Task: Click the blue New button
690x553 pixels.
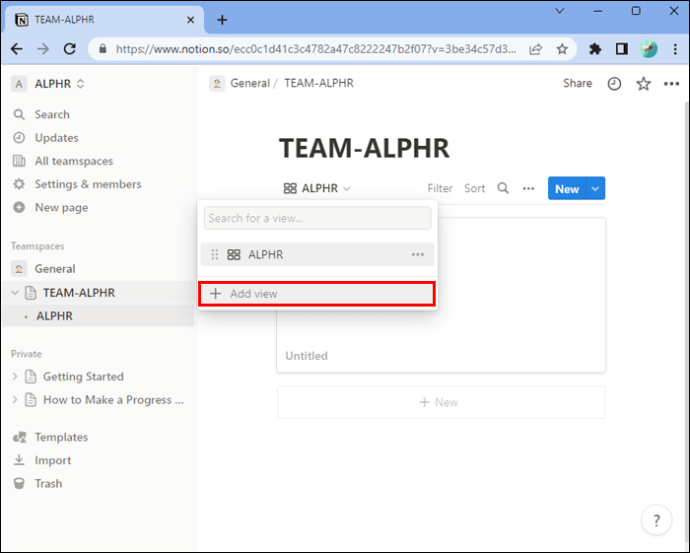Action: click(567, 189)
